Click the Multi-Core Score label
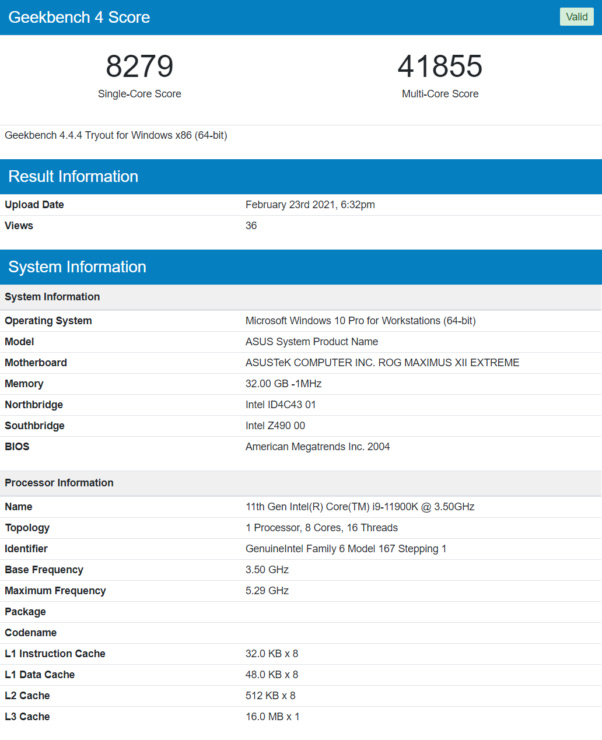The image size is (602, 740). (x=440, y=94)
